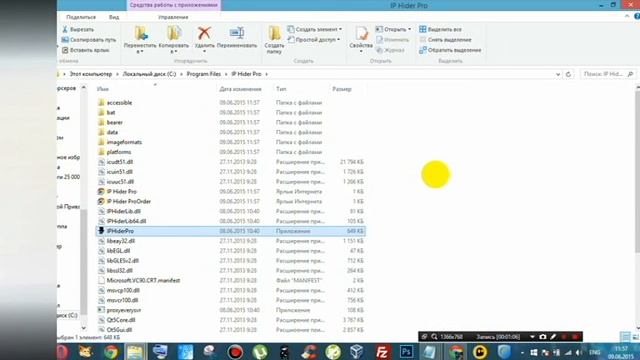
Task: Click the ENG language indicator in tray
Action: pyautogui.click(x=595, y=352)
